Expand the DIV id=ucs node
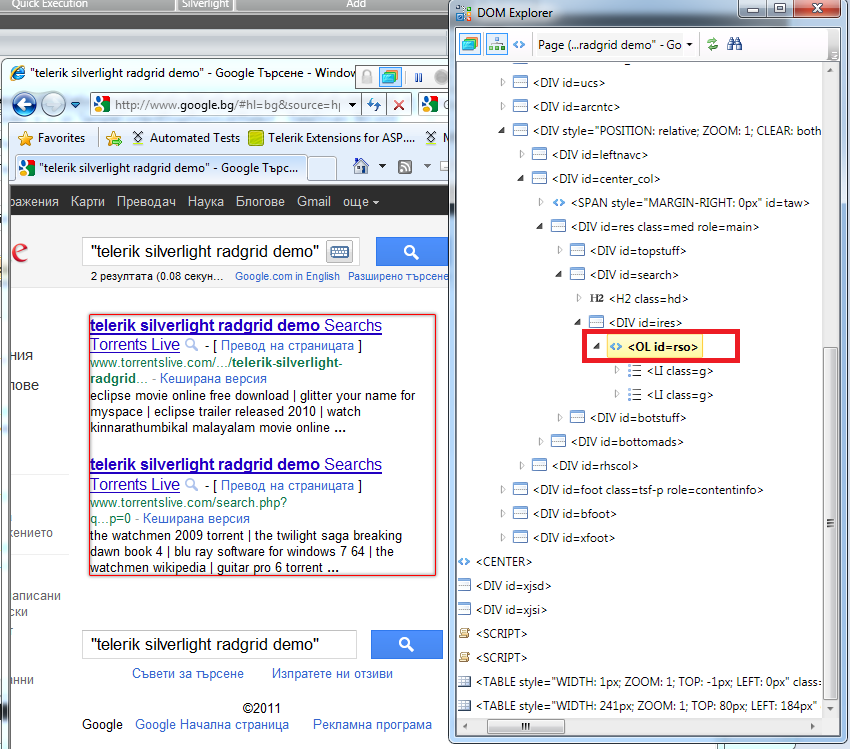Image resolution: width=850 pixels, height=749 pixels. [x=503, y=83]
